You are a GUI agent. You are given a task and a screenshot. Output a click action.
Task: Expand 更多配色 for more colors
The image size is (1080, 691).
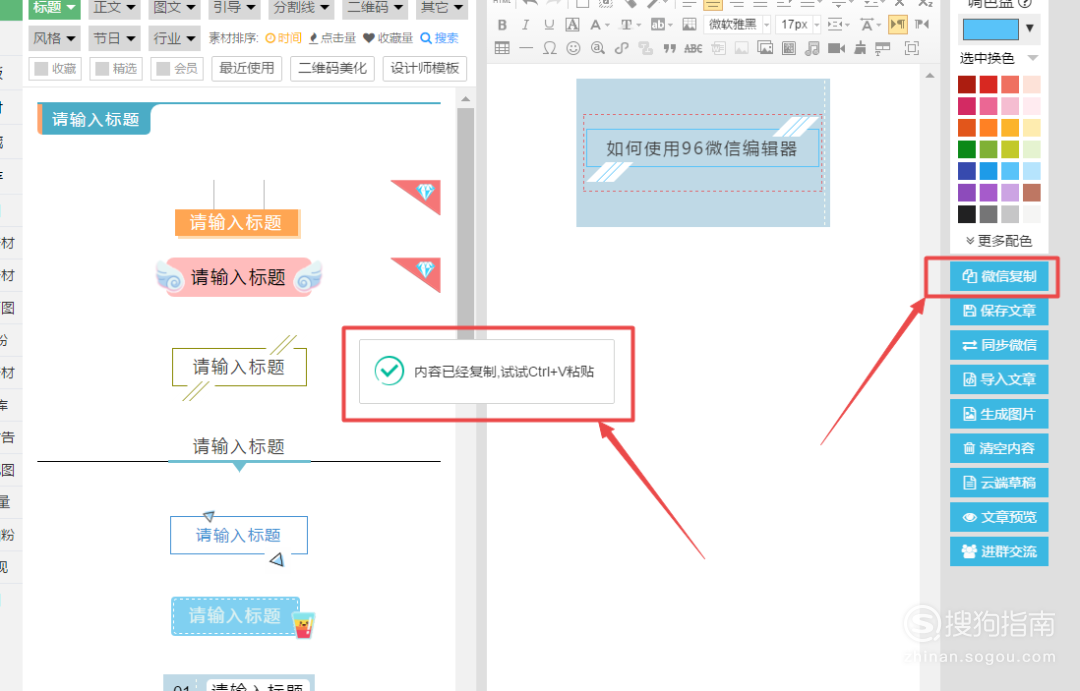(999, 240)
